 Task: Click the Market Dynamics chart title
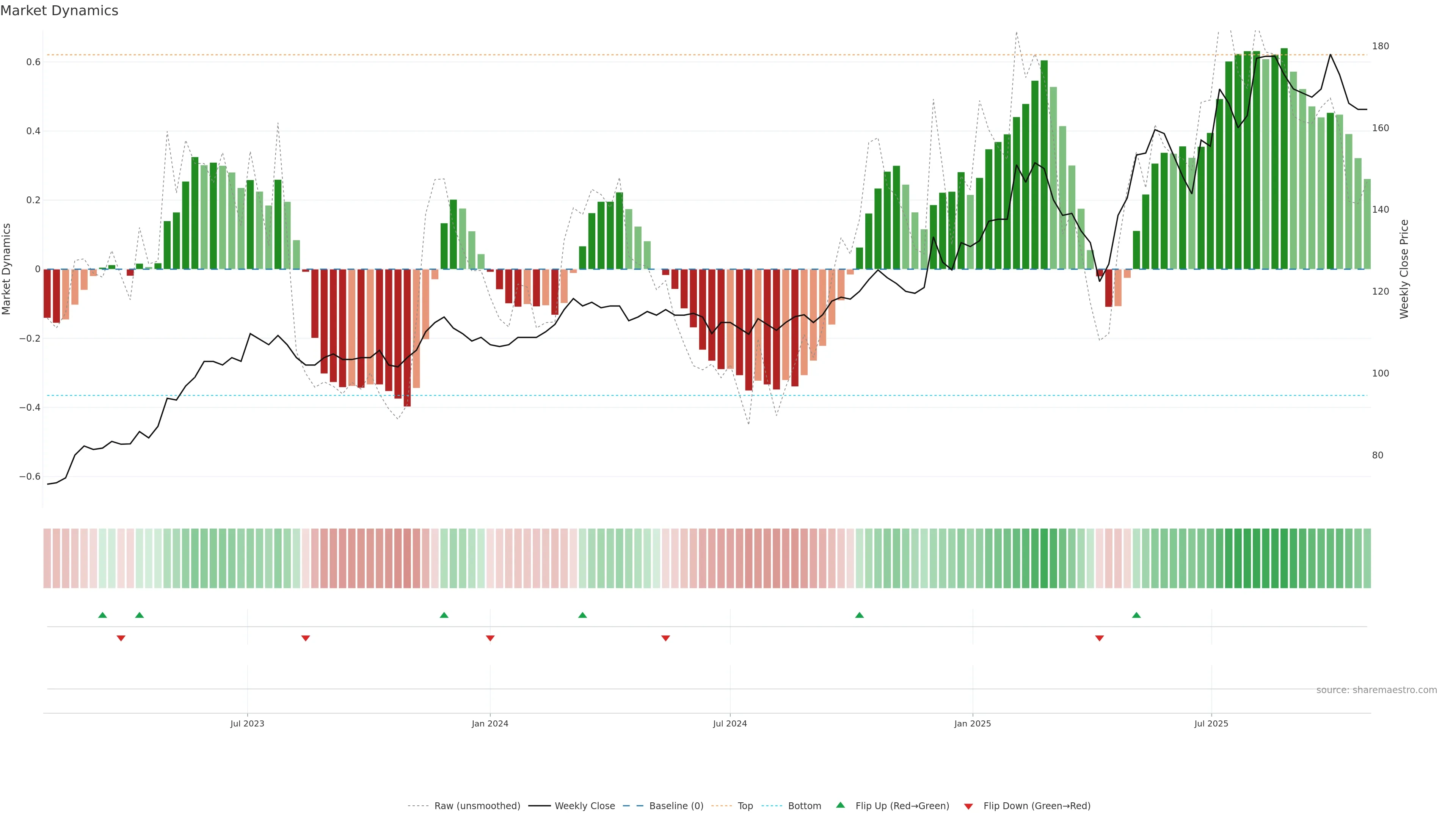[x=60, y=11]
